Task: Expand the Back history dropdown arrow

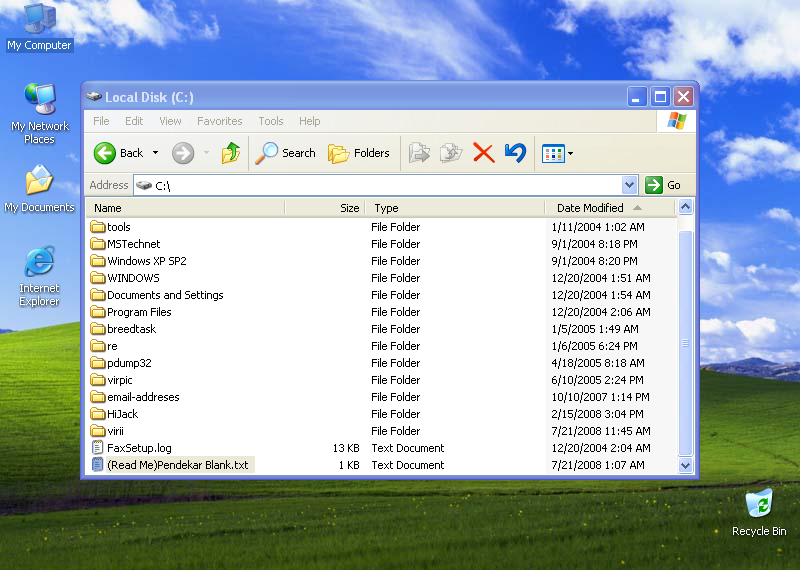Action: point(155,153)
